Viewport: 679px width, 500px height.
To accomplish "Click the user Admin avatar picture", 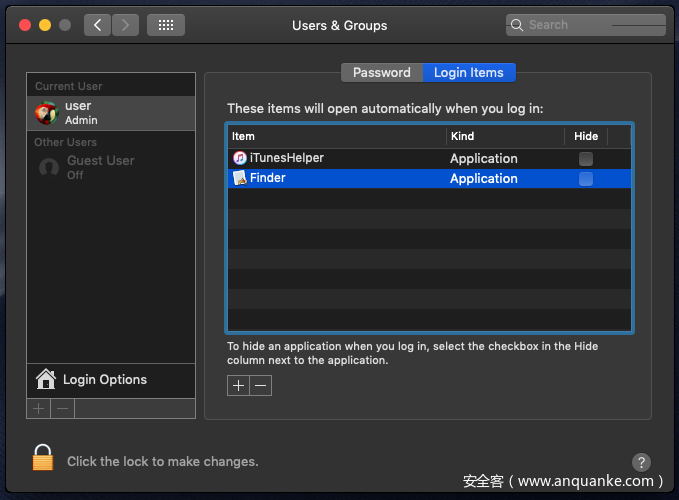I will click(x=46, y=113).
